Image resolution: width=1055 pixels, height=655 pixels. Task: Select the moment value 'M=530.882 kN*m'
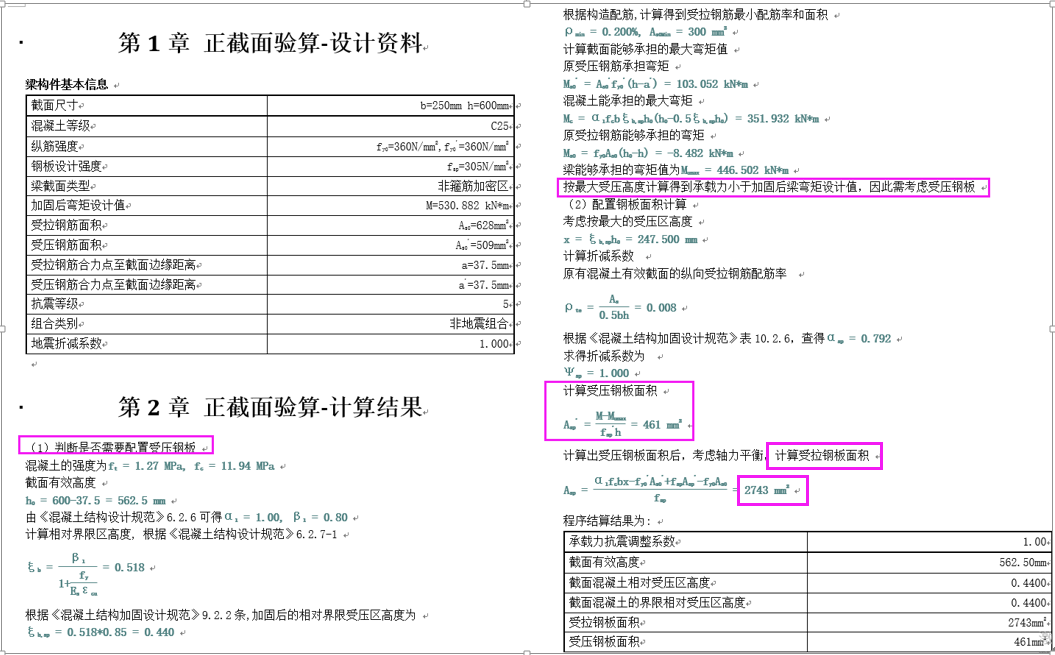[x=468, y=205]
